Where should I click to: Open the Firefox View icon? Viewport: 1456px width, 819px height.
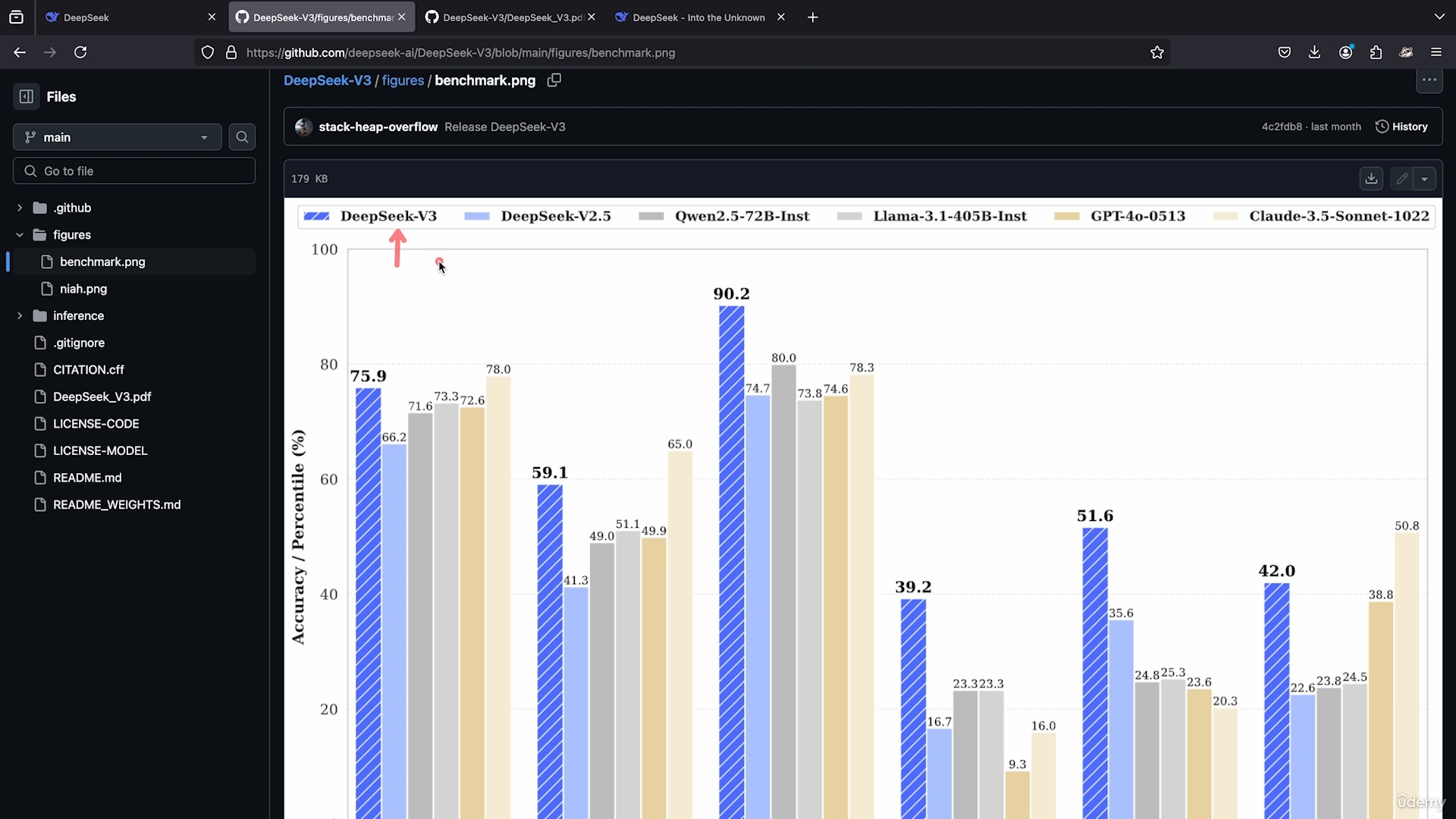16,17
